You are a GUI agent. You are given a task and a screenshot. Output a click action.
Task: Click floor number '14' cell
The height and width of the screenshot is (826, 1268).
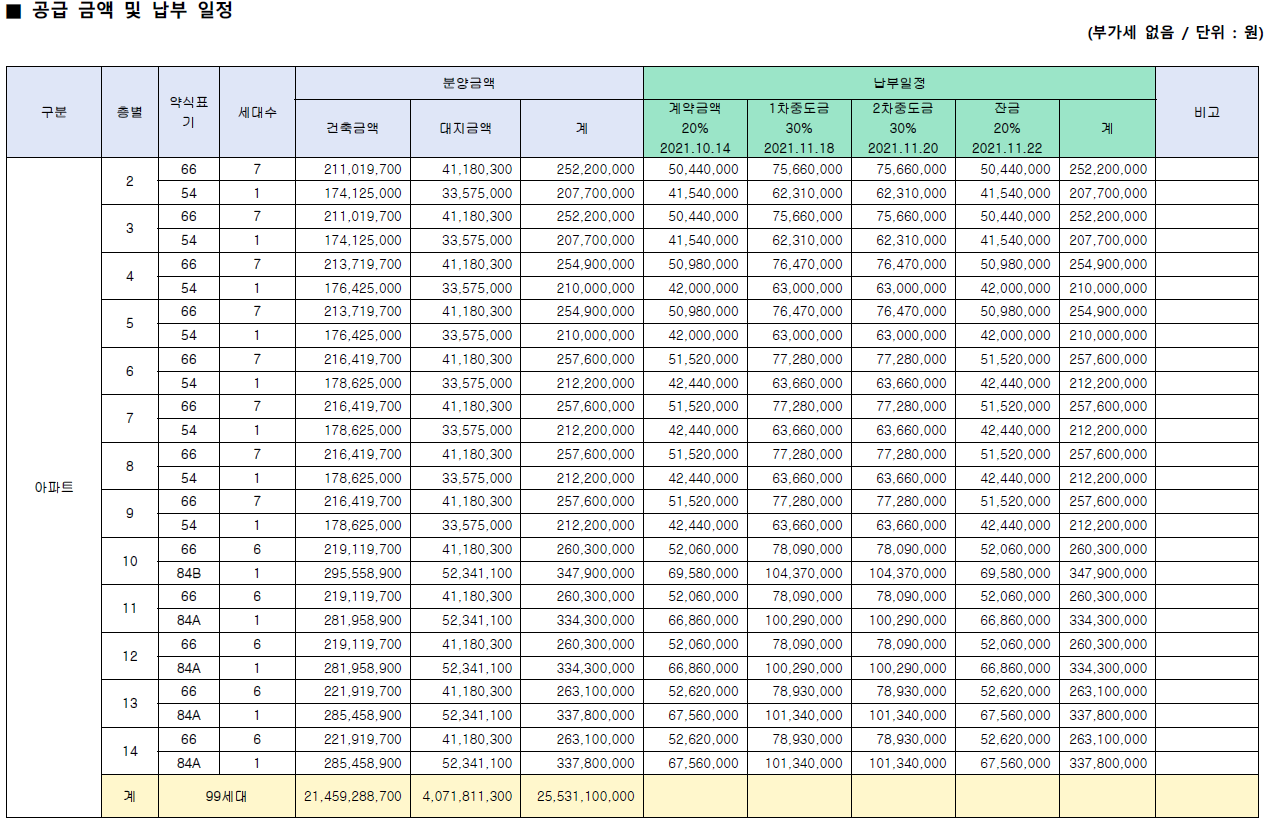tap(130, 751)
